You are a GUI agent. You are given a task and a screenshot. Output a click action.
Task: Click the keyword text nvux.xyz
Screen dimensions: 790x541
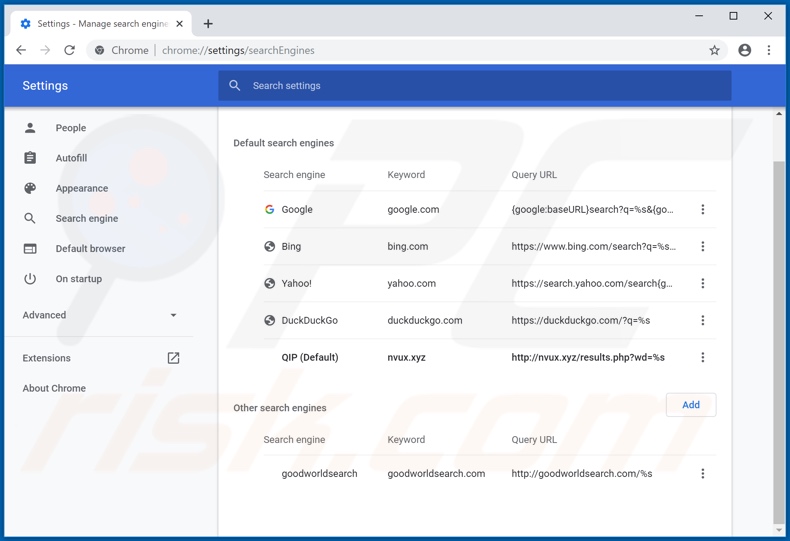pos(406,358)
